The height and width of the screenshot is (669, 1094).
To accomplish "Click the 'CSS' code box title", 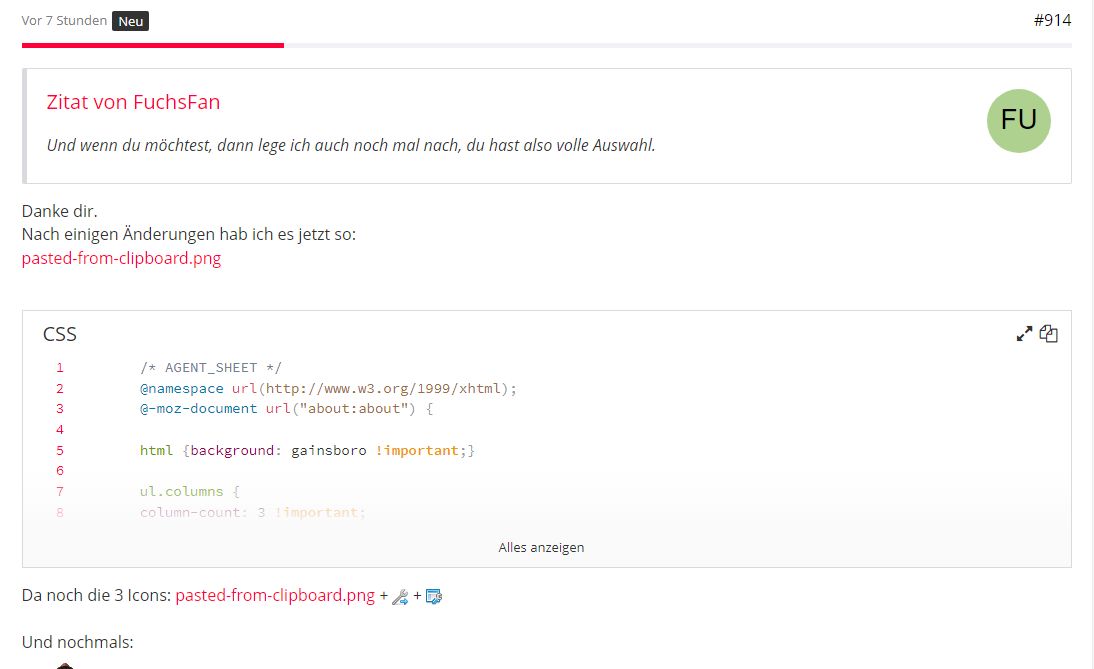I will [x=60, y=334].
